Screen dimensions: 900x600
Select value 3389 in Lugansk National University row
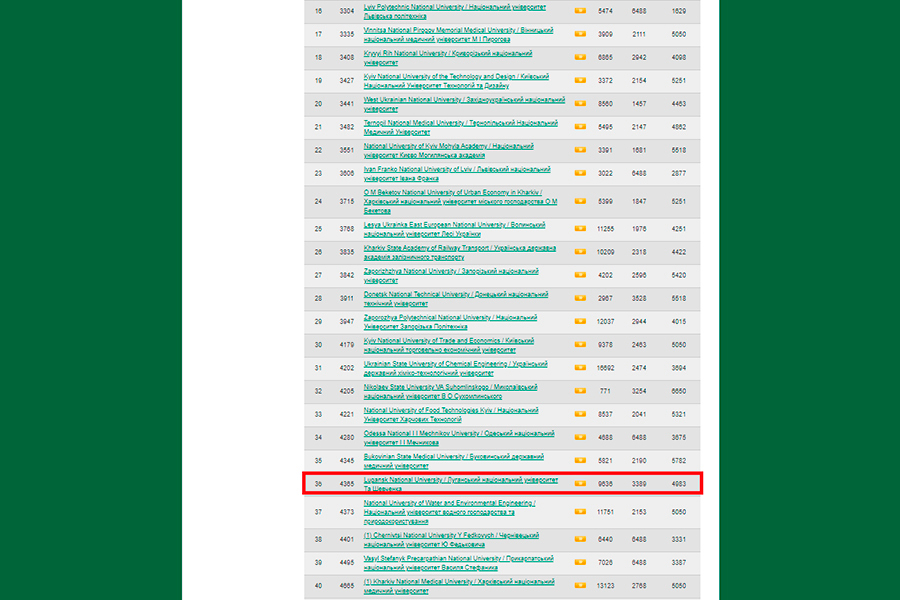pyautogui.click(x=639, y=484)
